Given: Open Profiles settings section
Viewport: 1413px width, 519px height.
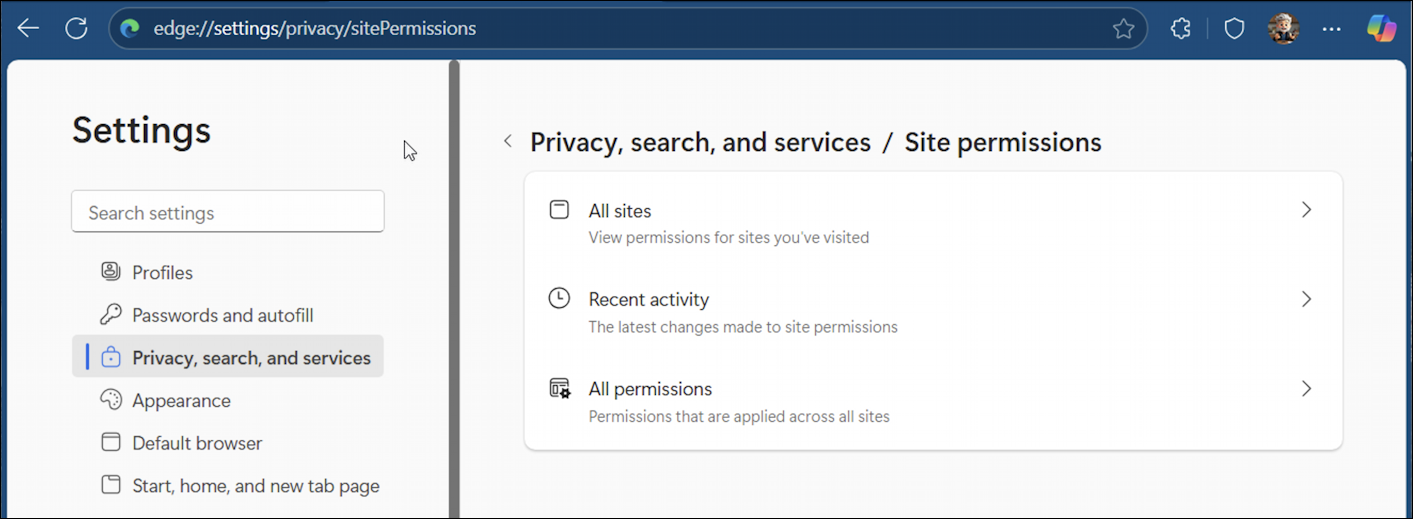Looking at the screenshot, I should coord(228,272).
